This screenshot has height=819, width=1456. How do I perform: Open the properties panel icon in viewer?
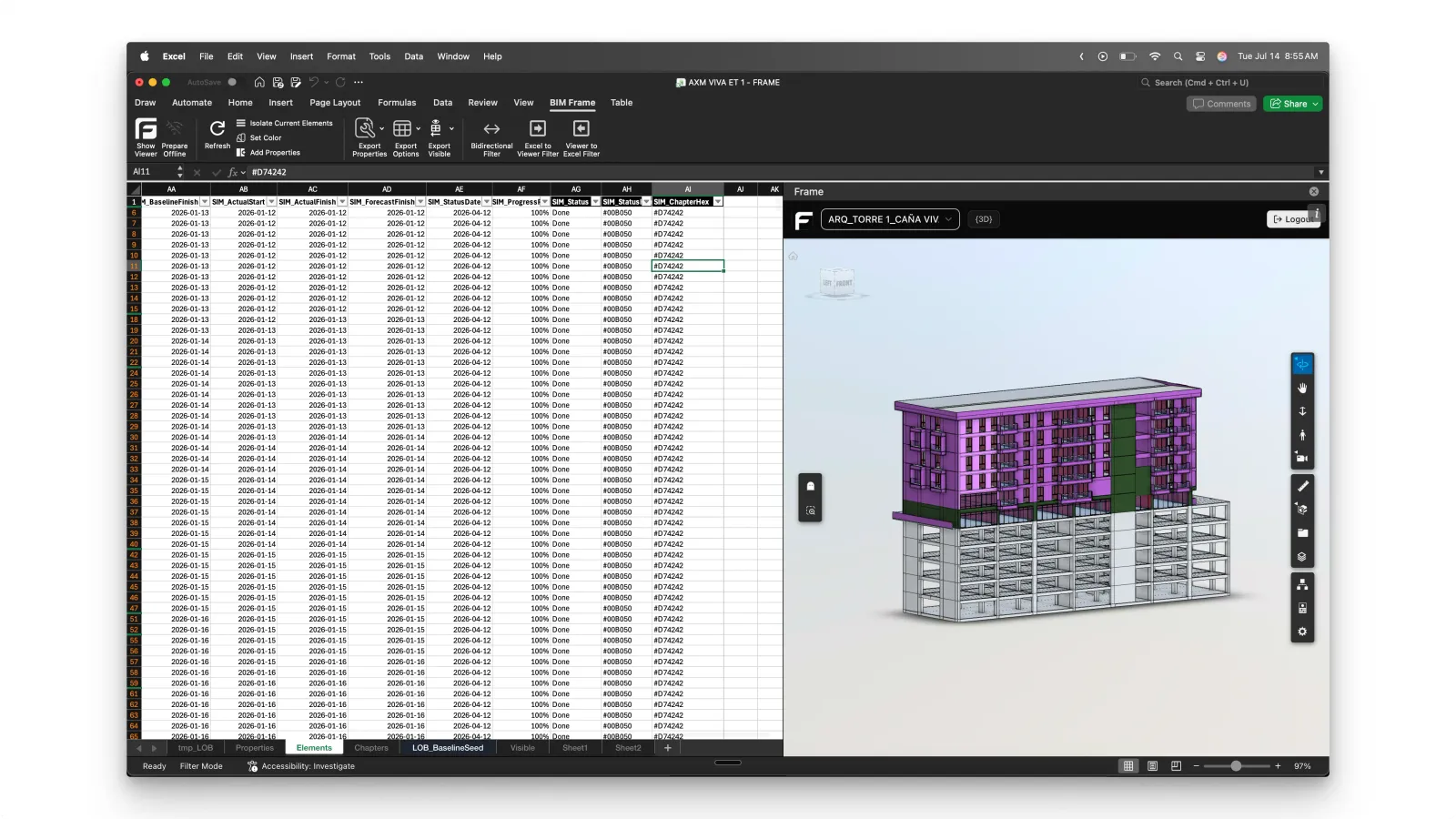click(x=1302, y=608)
